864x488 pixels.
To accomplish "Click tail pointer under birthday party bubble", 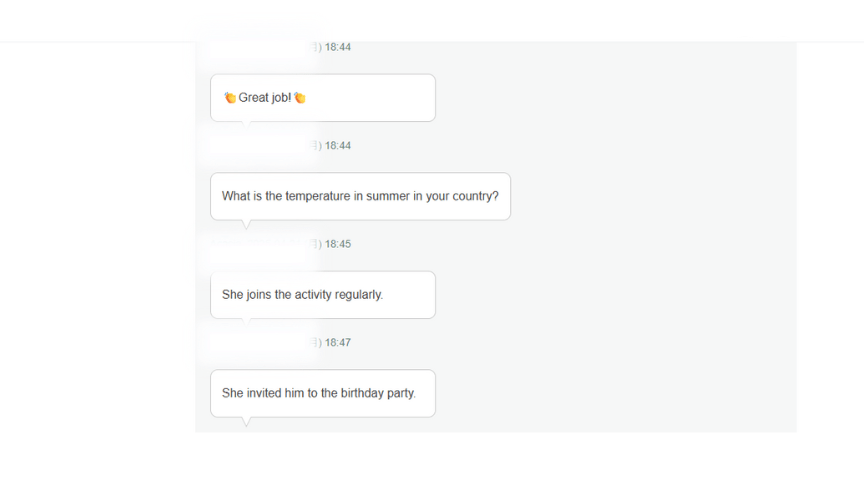I will (246, 421).
